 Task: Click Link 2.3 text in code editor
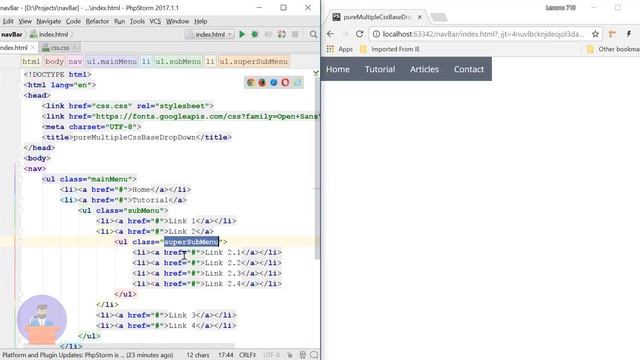tap(223, 273)
